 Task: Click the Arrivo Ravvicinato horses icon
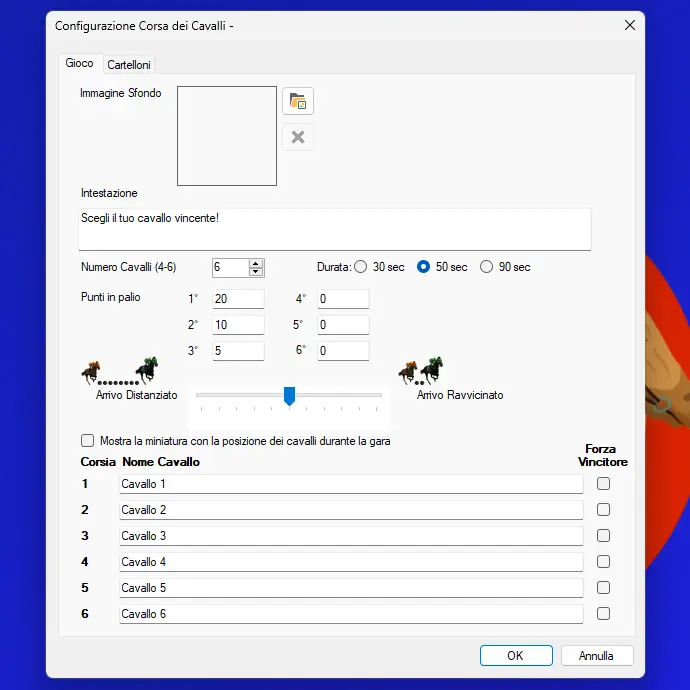point(421,371)
